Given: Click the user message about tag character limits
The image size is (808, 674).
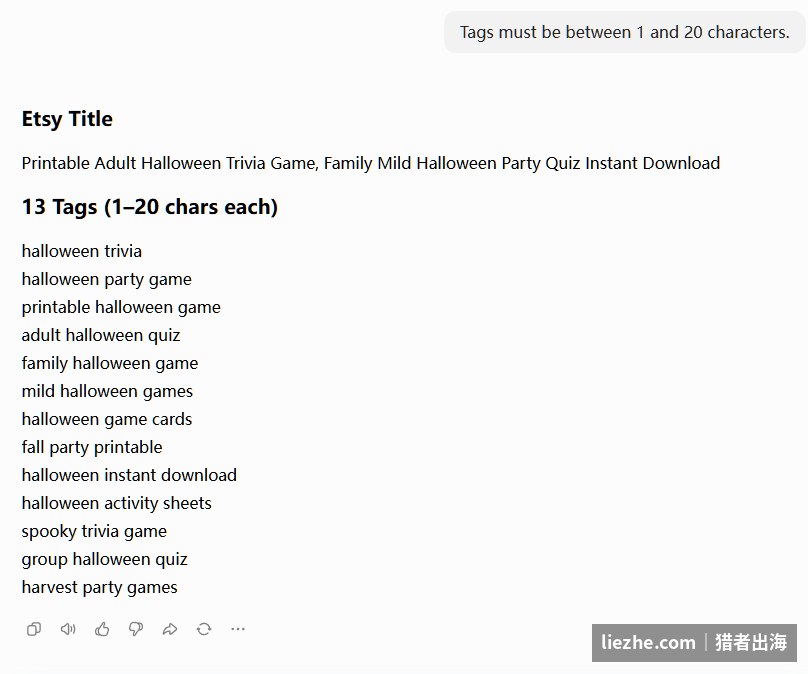Looking at the screenshot, I should 625,32.
